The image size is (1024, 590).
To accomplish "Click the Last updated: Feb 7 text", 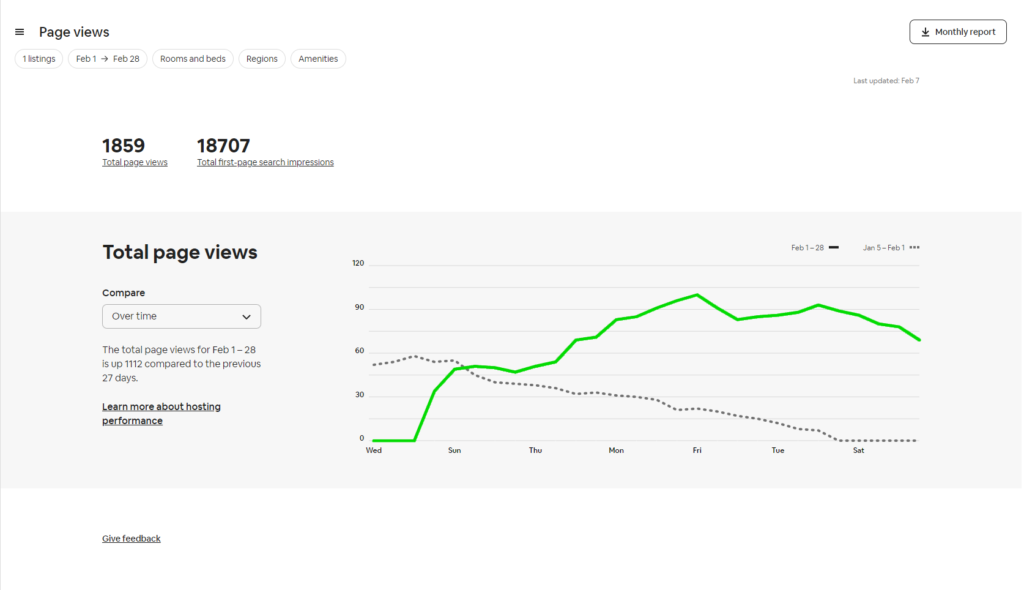I will coord(886,81).
